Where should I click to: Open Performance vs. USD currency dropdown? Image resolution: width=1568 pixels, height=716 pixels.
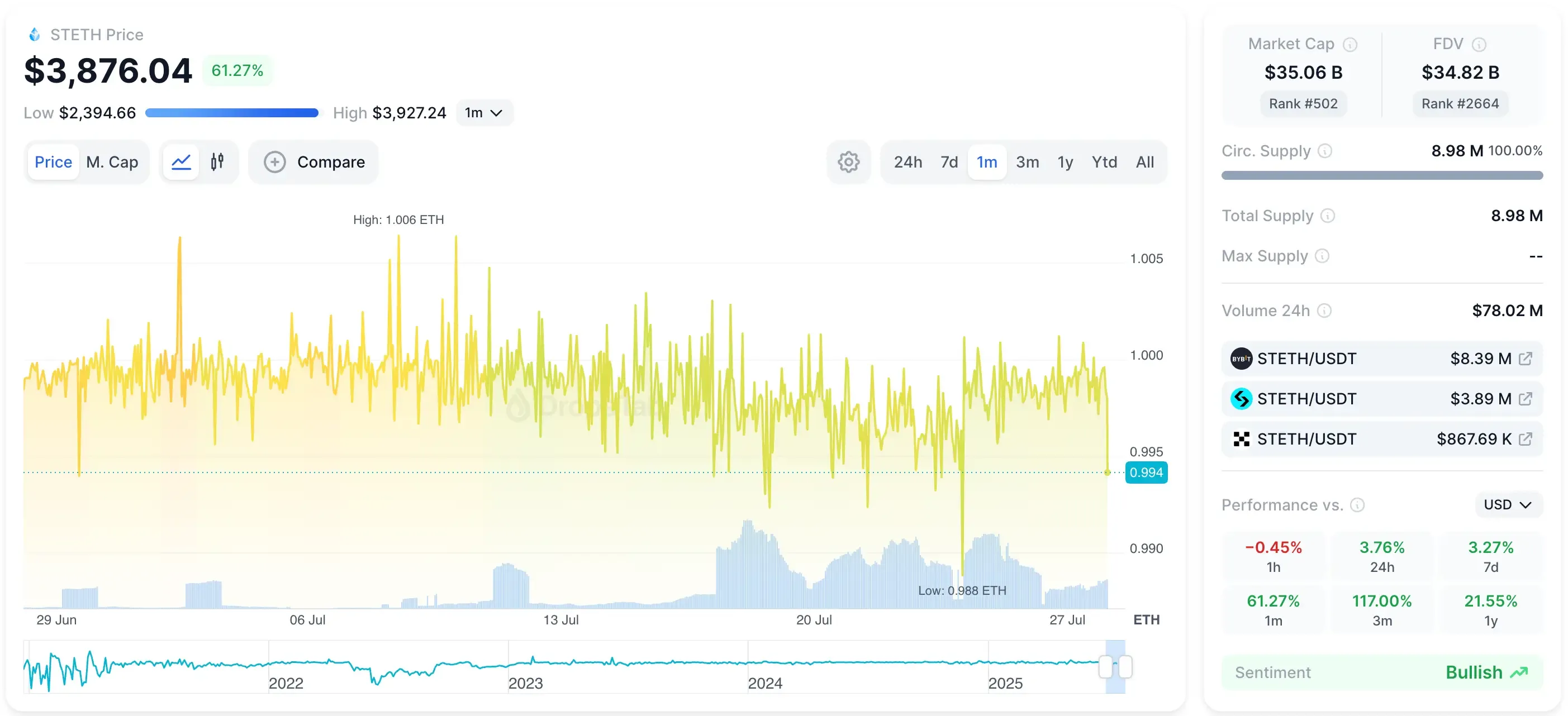(1507, 505)
